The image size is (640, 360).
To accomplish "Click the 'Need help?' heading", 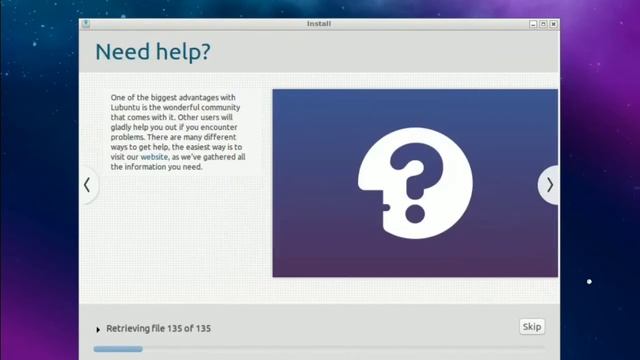I will click(153, 52).
